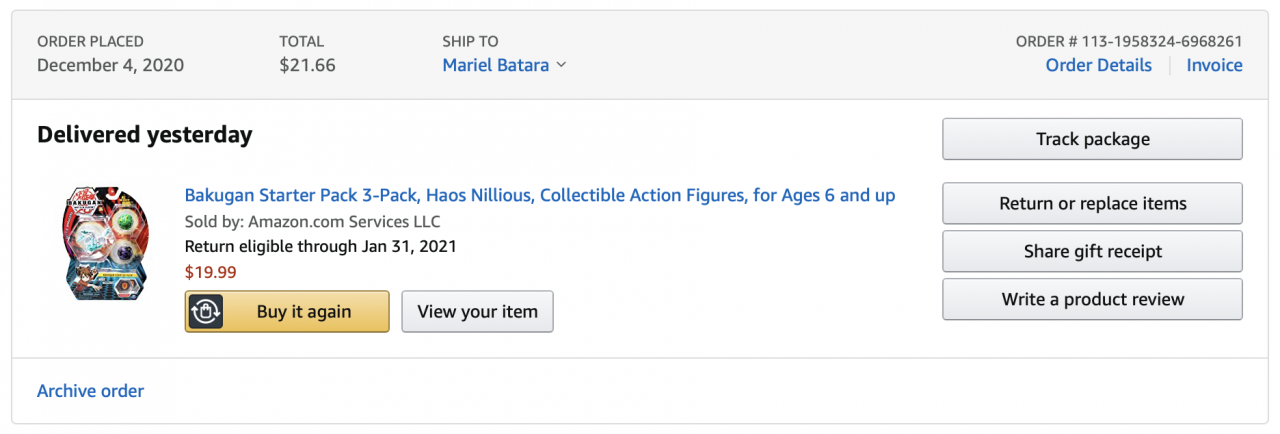1280x434 pixels.
Task: Open the Bakugan product thumbnail image
Action: 105,244
